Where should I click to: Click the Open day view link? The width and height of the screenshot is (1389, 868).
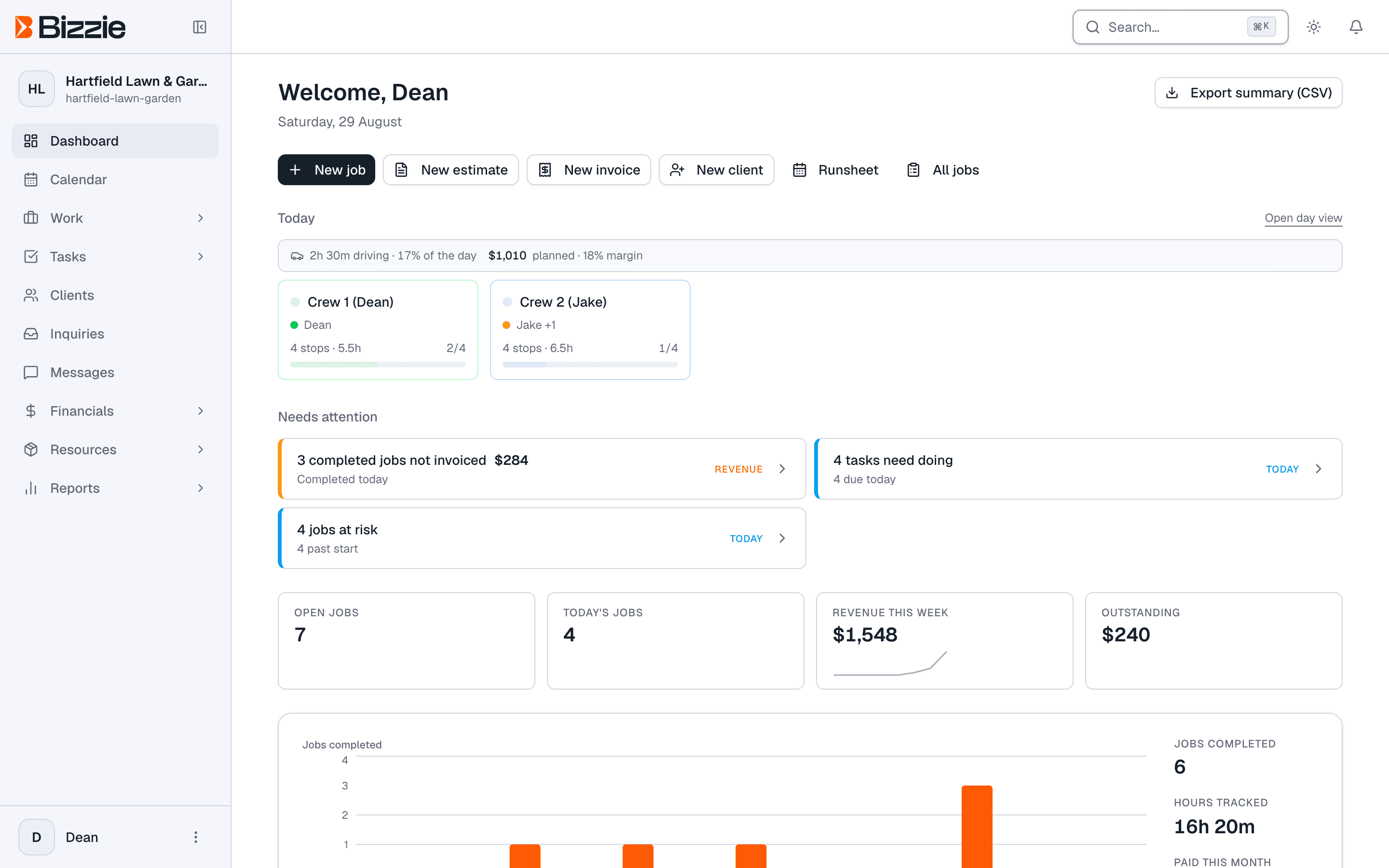(1303, 218)
